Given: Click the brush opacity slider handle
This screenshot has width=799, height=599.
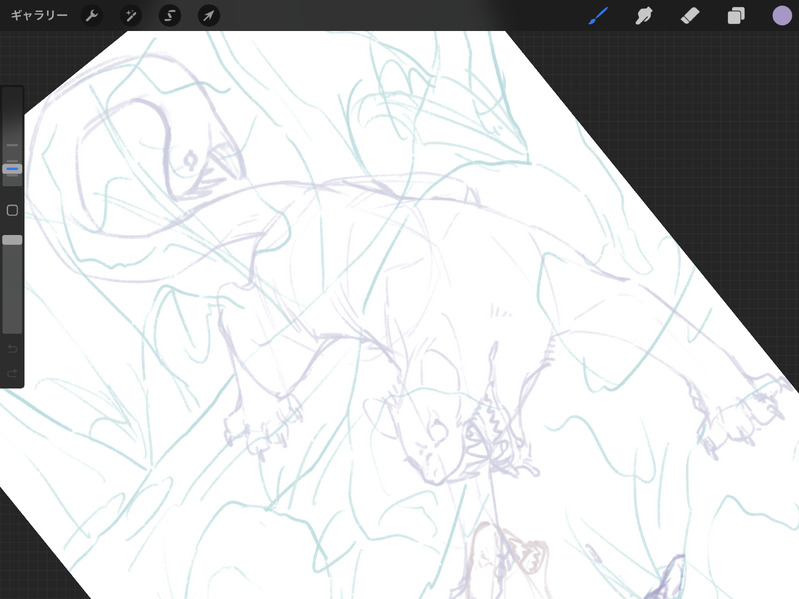Looking at the screenshot, I should click(x=12, y=240).
